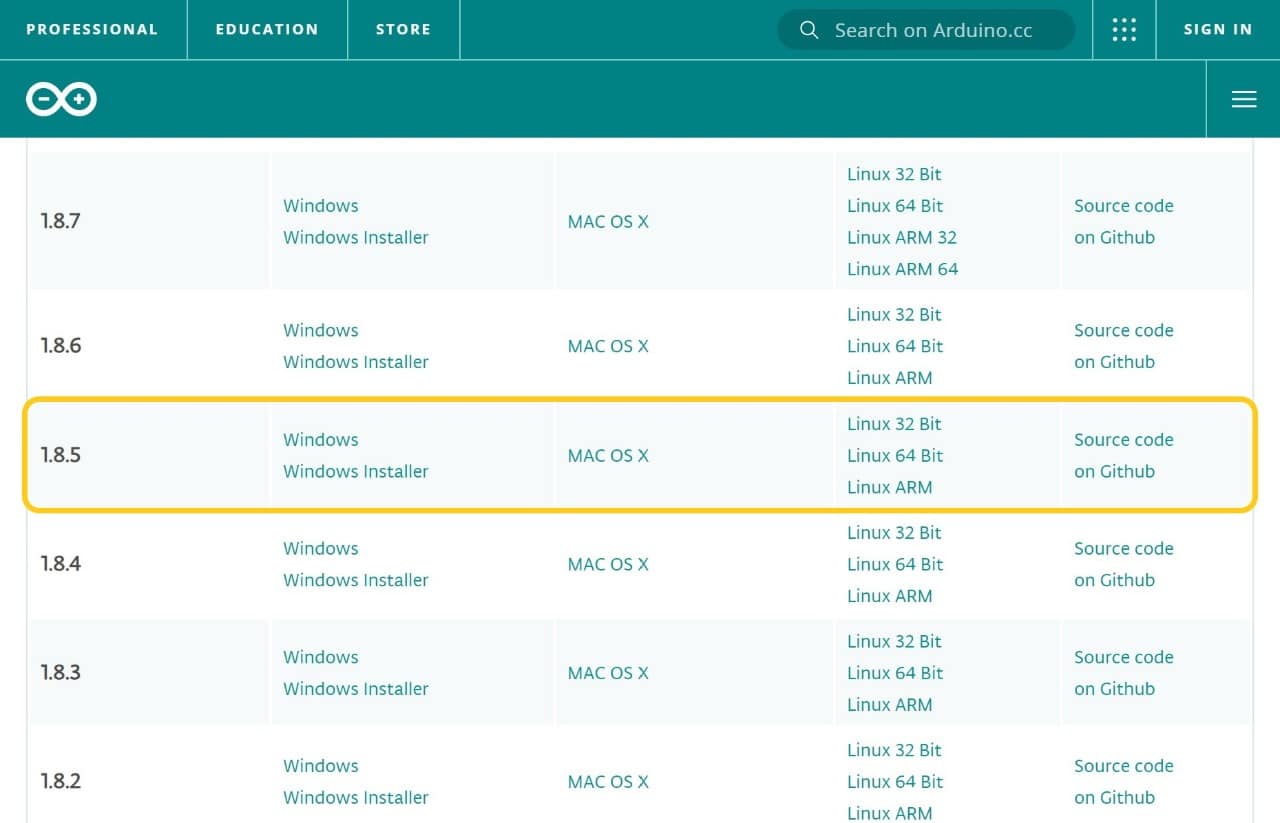Choose Linux 64 Bit for version 1.8.5

coord(895,456)
